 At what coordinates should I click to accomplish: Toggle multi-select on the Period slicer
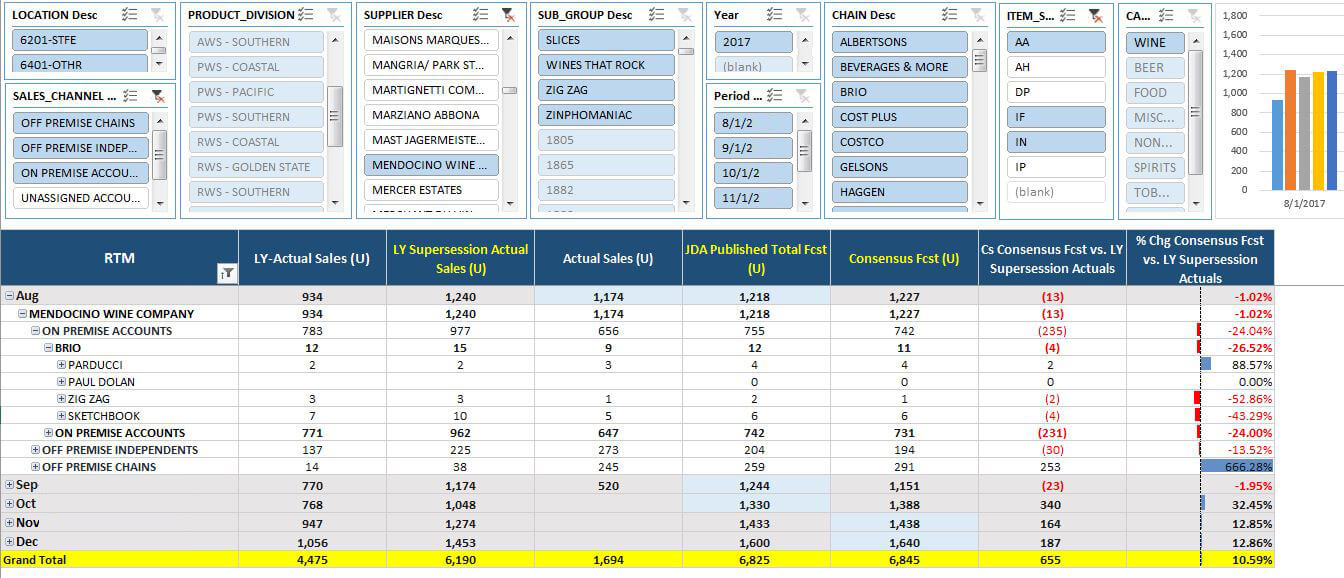coord(775,96)
